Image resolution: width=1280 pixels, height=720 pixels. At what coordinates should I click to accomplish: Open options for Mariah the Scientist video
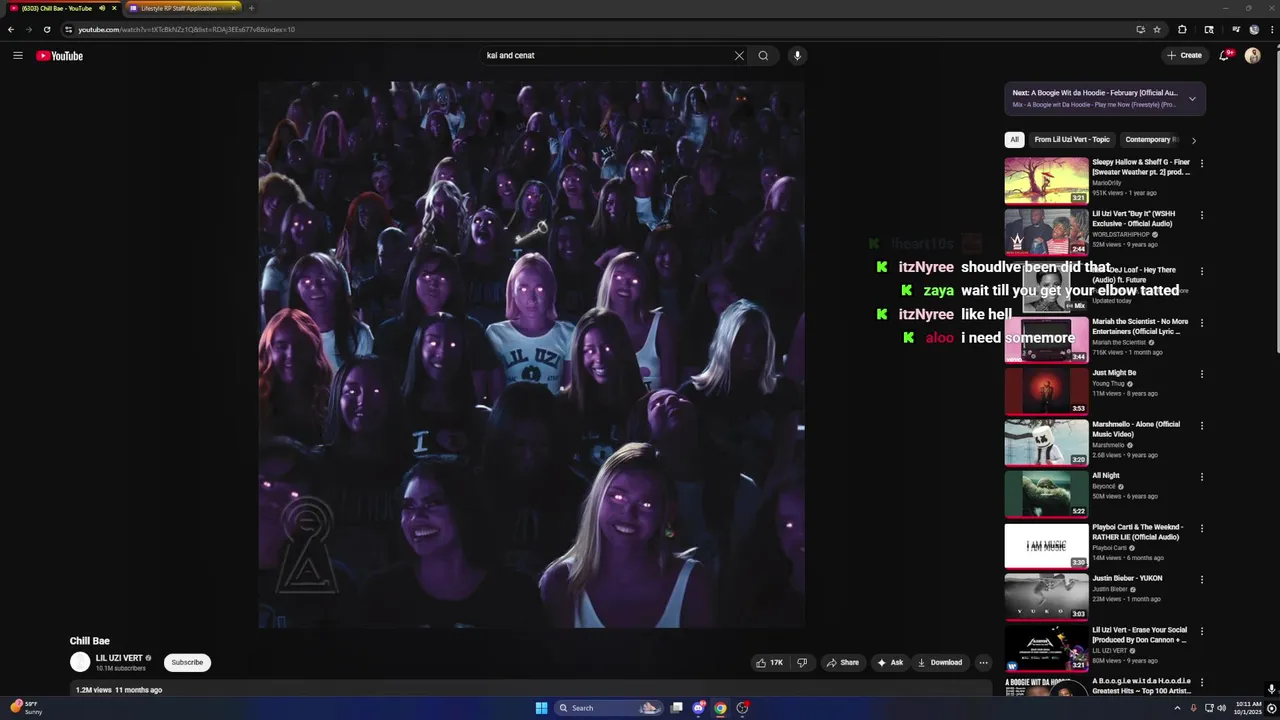[x=1202, y=323]
